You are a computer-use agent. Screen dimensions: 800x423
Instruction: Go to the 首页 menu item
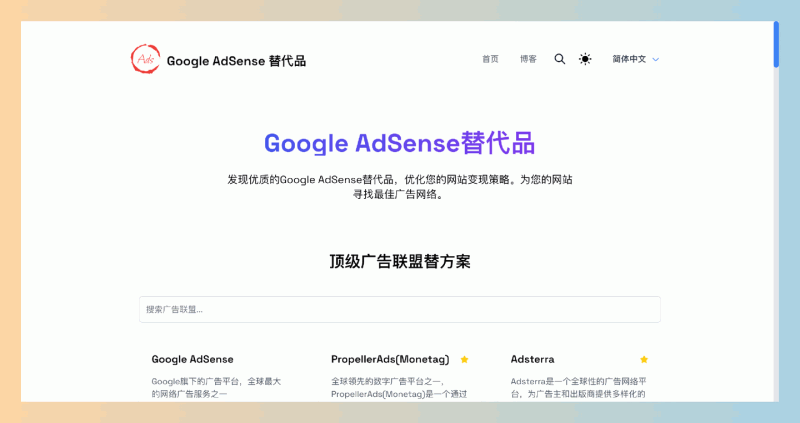pyautogui.click(x=490, y=59)
